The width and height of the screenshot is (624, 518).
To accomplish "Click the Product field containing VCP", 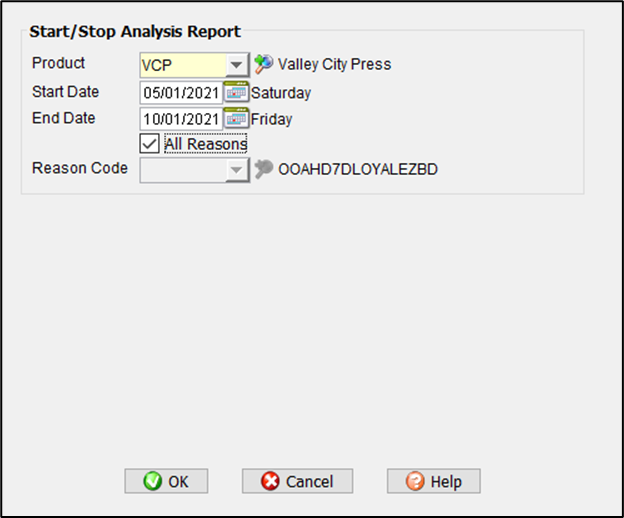I will point(182,65).
